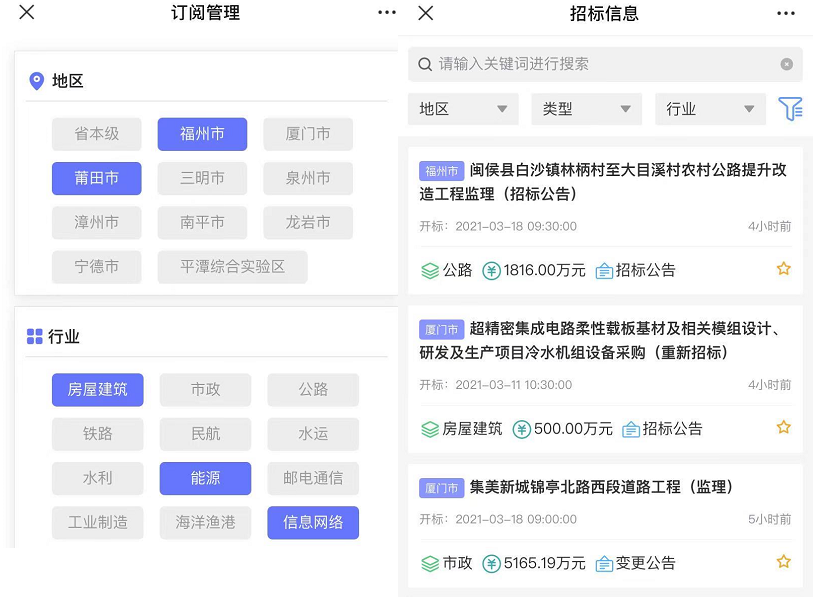Expand the 地区 filter dropdown
This screenshot has width=821, height=603.
[463, 109]
